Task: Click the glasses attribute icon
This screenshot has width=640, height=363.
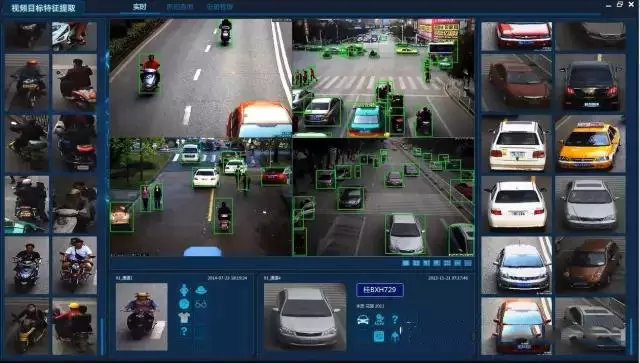Action: pos(201,304)
